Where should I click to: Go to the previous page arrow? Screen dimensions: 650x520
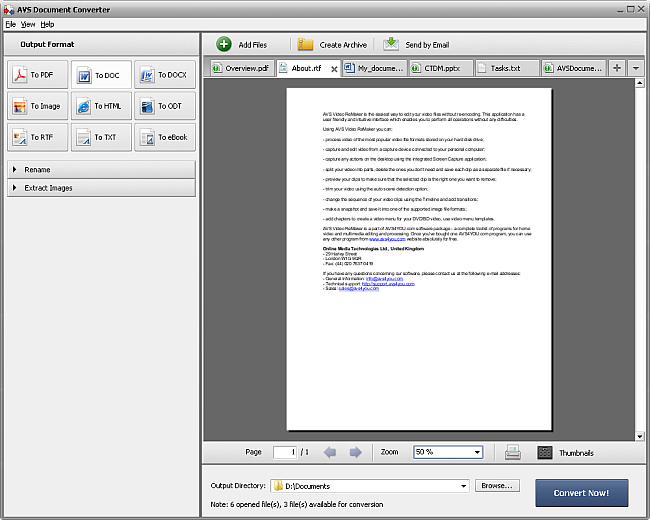click(331, 452)
